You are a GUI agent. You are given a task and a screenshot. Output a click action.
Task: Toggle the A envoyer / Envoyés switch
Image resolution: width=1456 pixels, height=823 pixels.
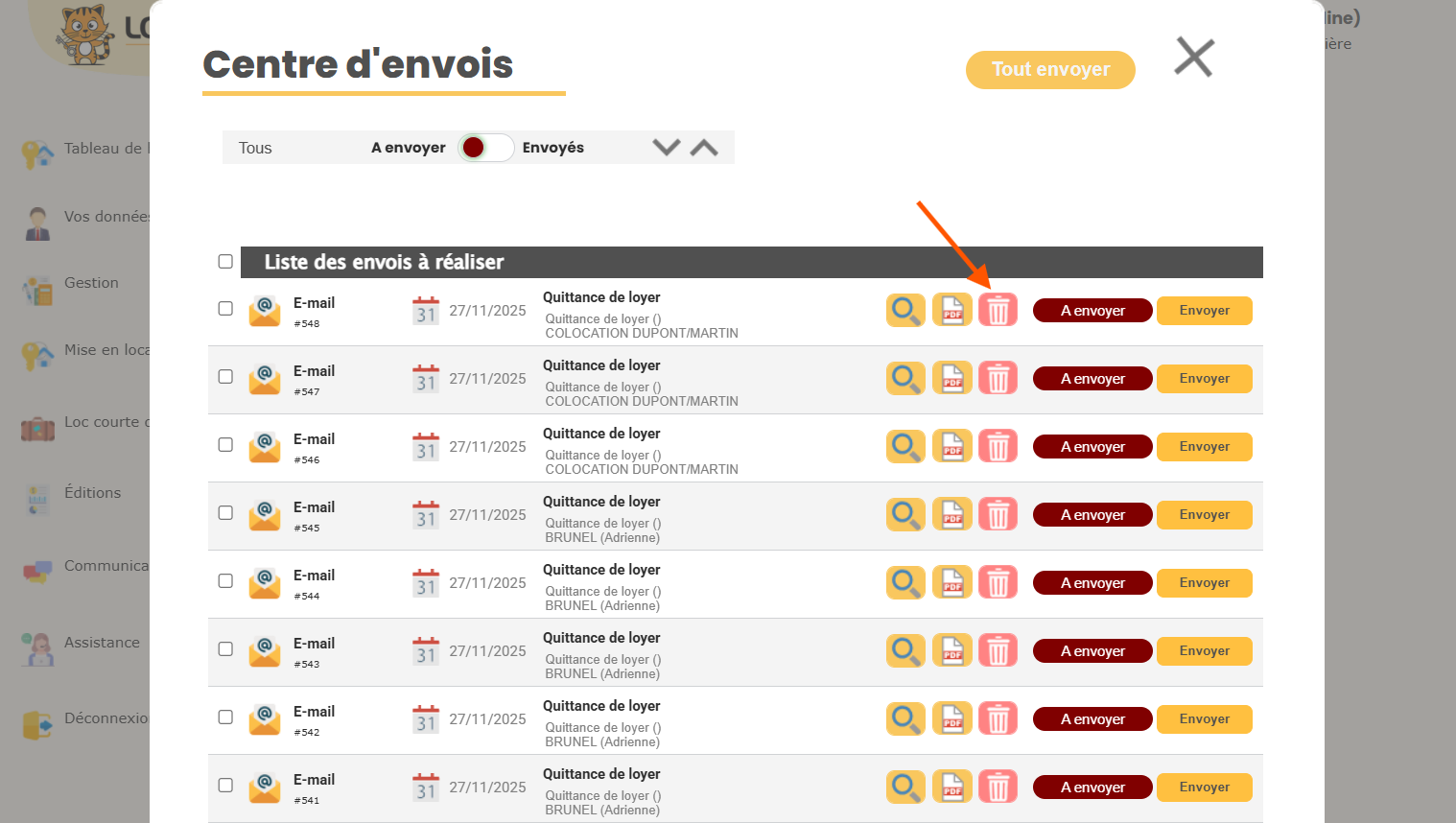pos(485,148)
